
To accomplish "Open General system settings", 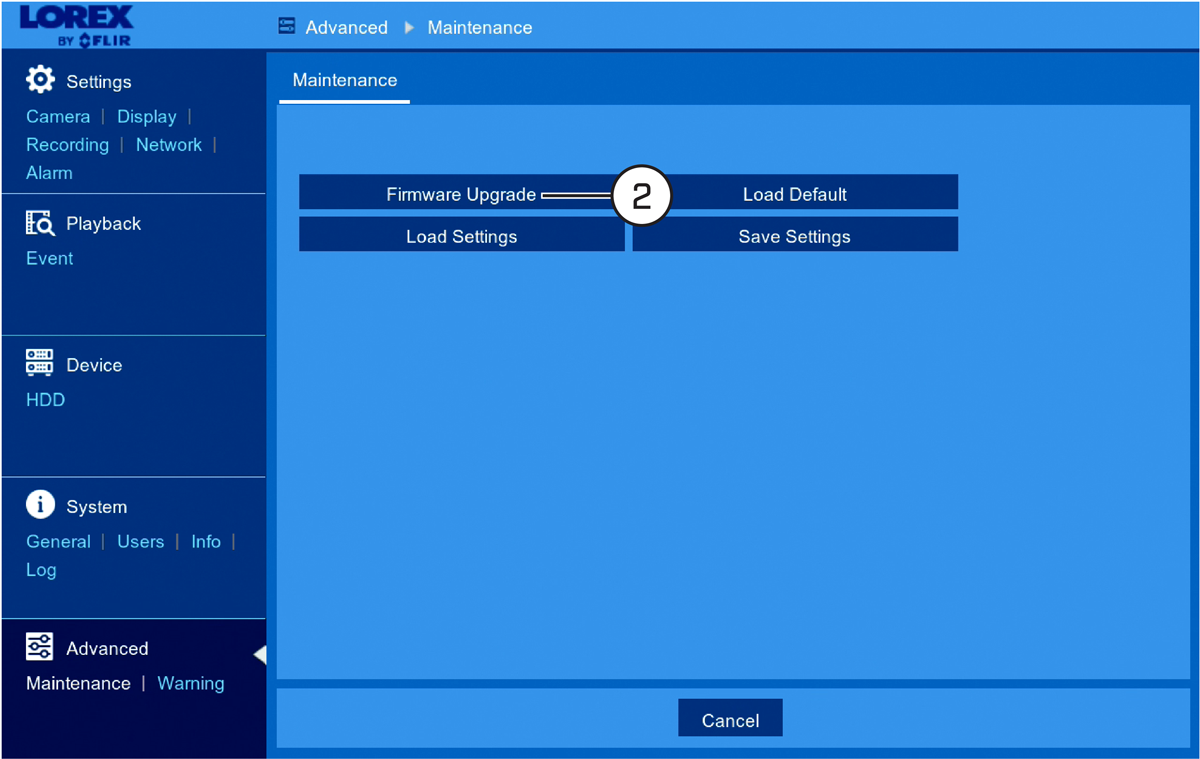I will coord(58,542).
